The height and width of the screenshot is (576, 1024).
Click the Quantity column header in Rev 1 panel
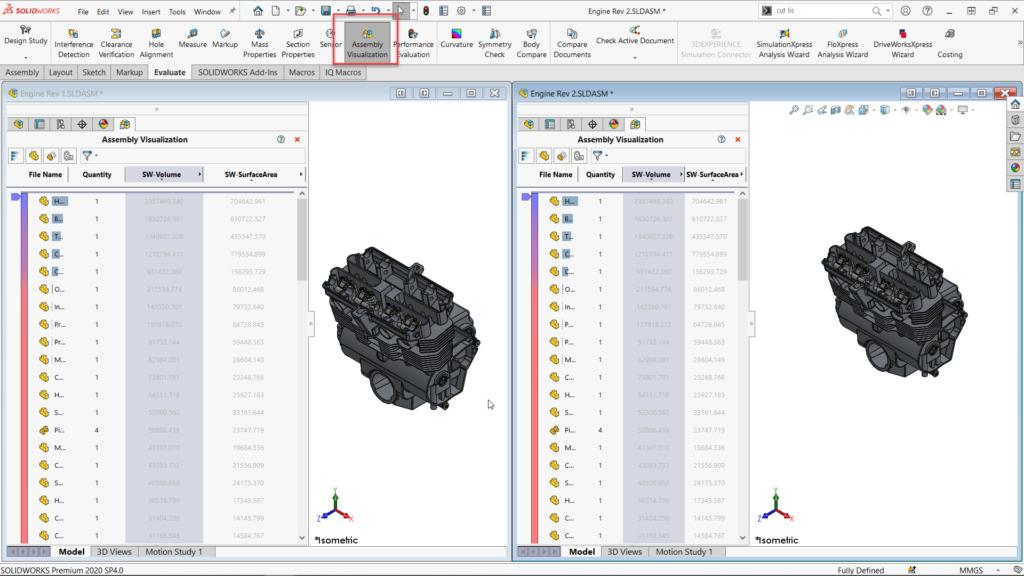click(97, 174)
